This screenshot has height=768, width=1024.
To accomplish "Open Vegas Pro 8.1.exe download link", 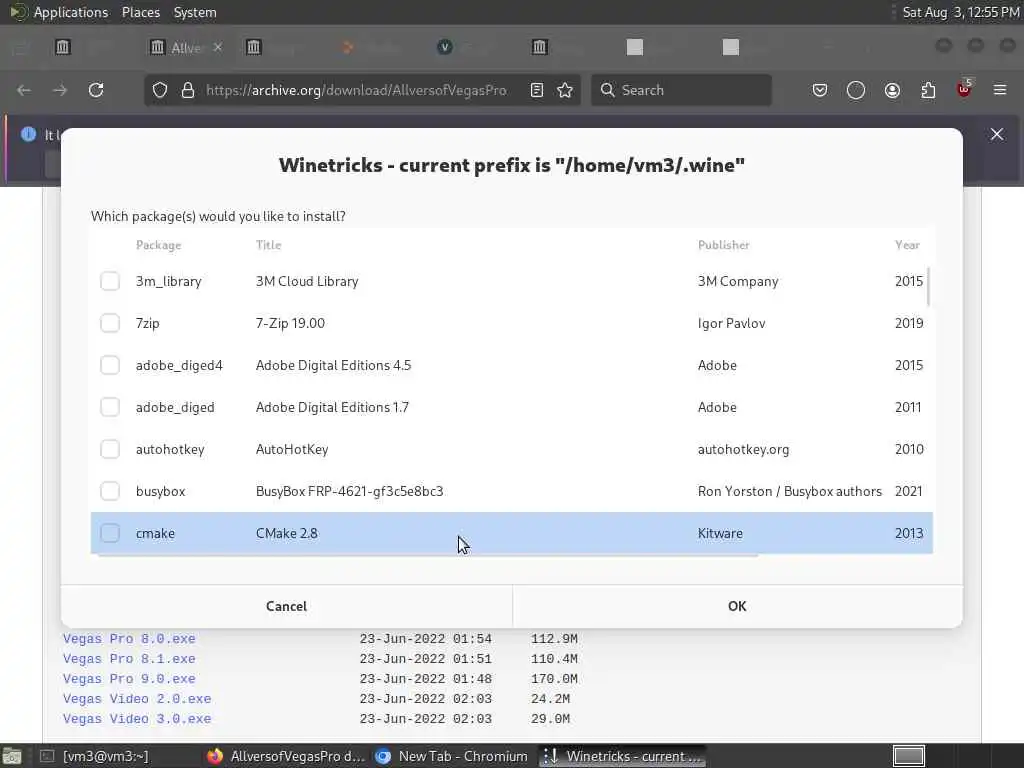I will point(129,659).
